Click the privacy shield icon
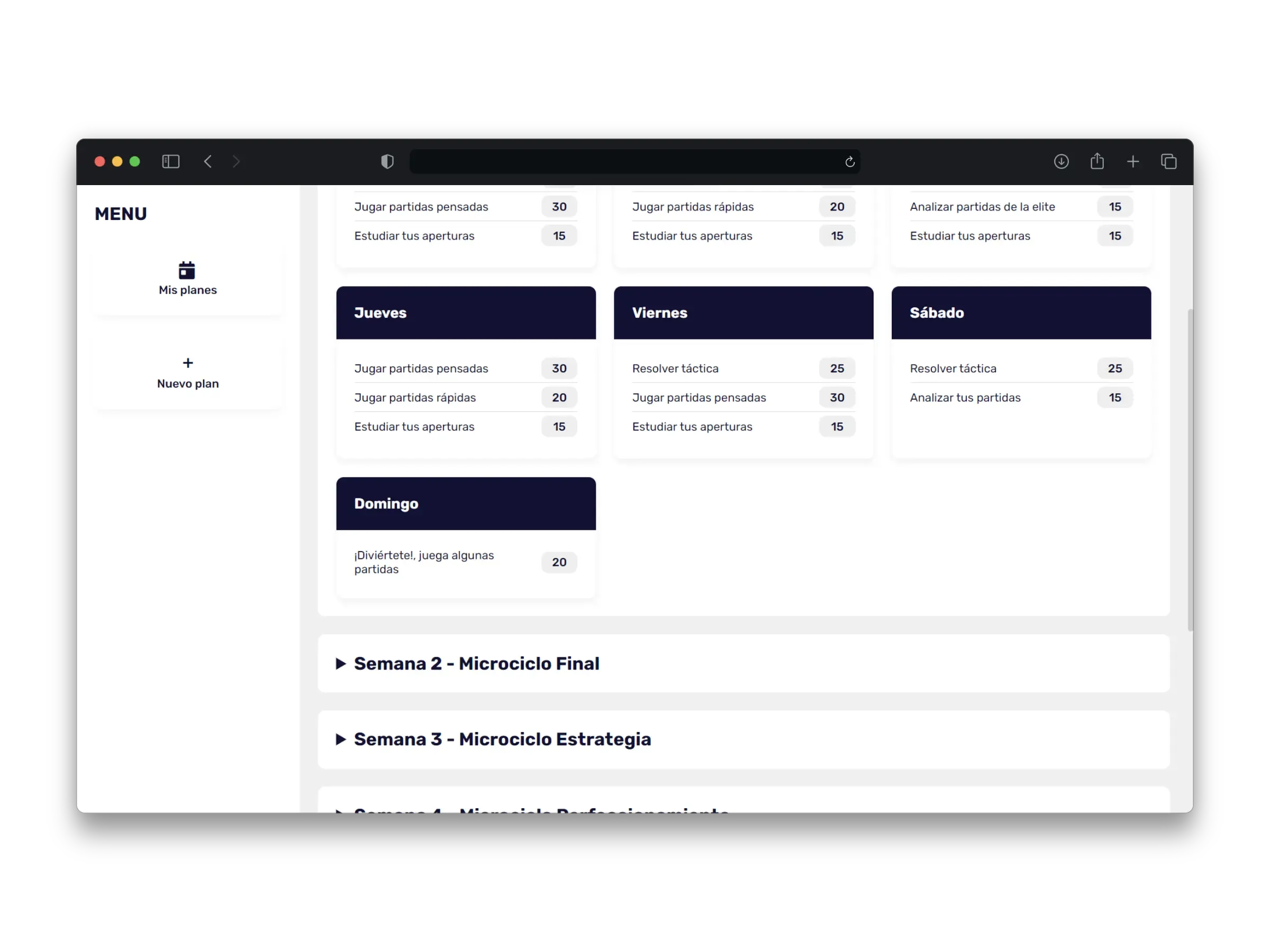 coord(387,162)
